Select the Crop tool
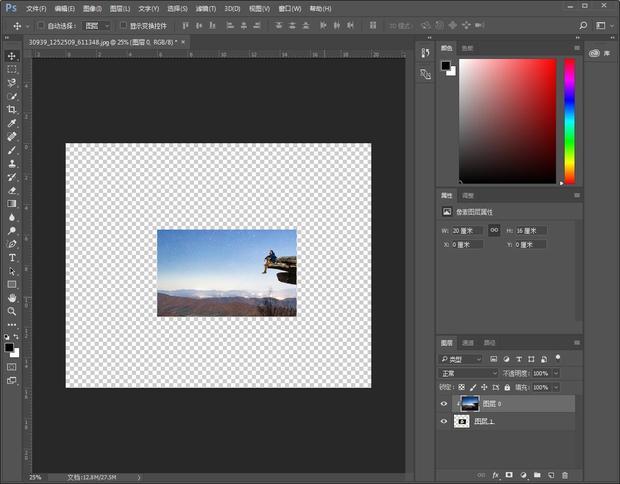 (12, 110)
